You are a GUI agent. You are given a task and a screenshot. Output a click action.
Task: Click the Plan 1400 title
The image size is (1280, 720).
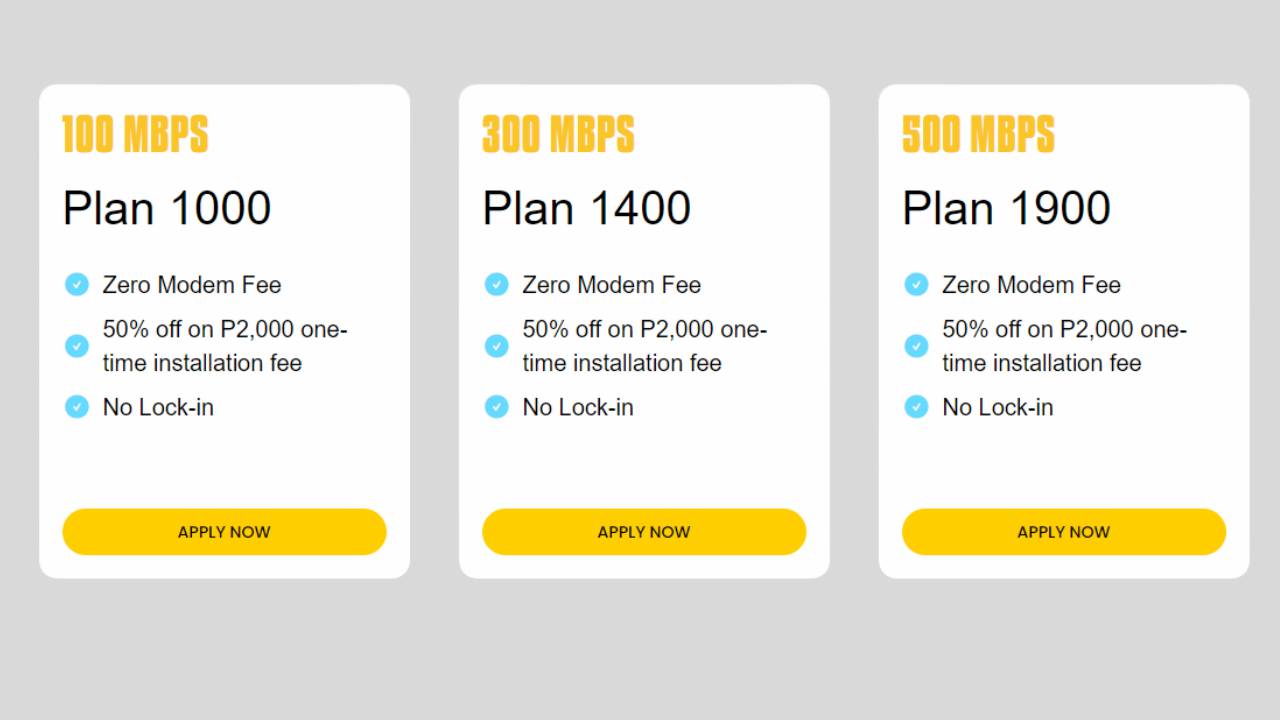(587, 208)
